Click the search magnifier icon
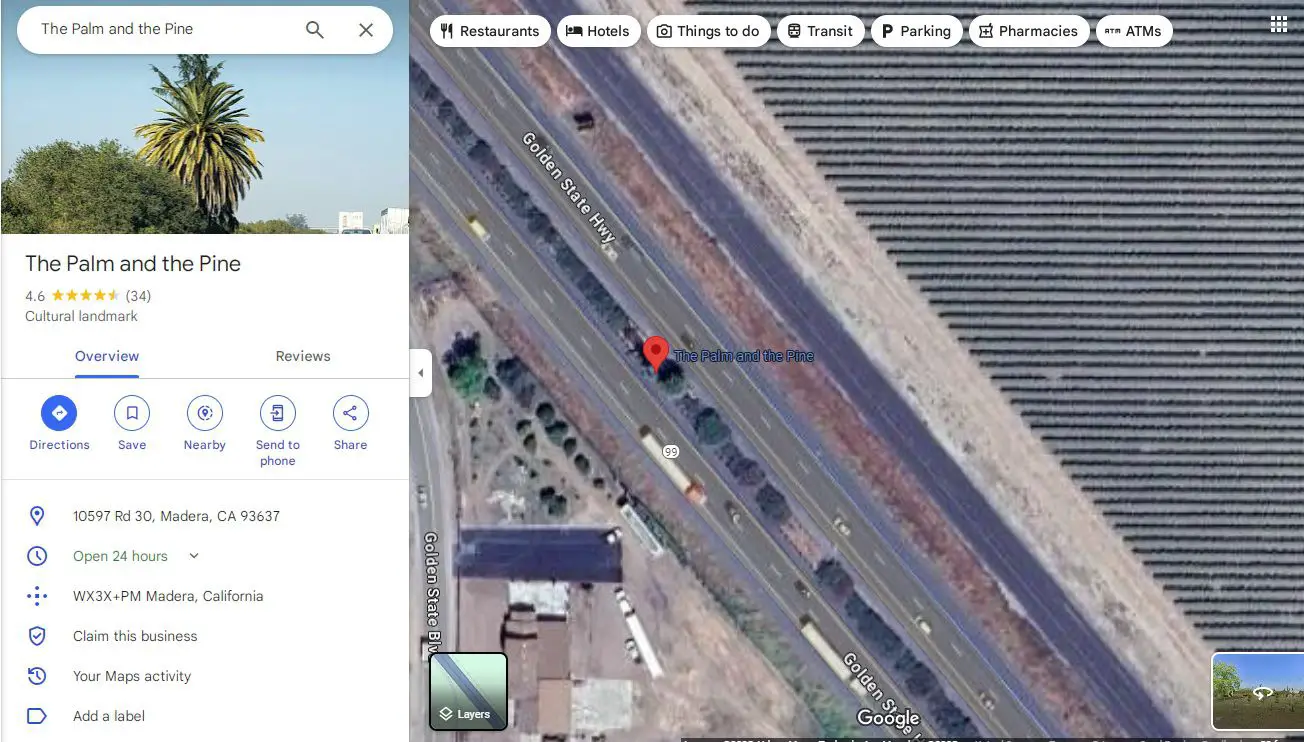Image resolution: width=1304 pixels, height=742 pixels. click(x=315, y=30)
